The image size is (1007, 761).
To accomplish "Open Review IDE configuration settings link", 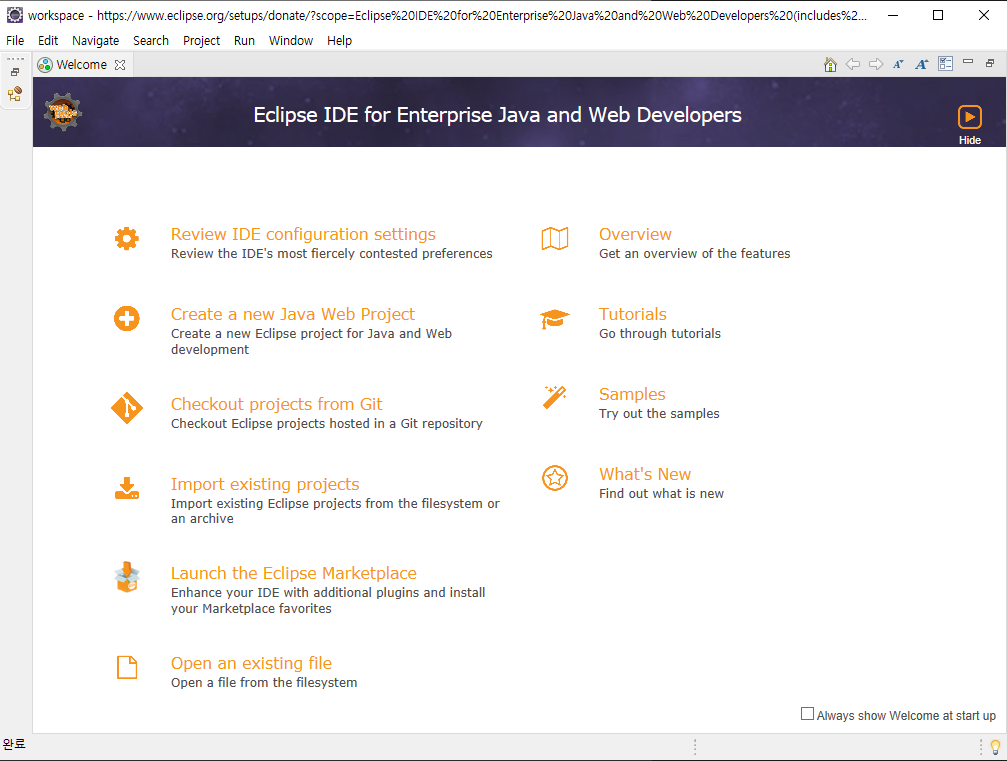I will pos(303,234).
